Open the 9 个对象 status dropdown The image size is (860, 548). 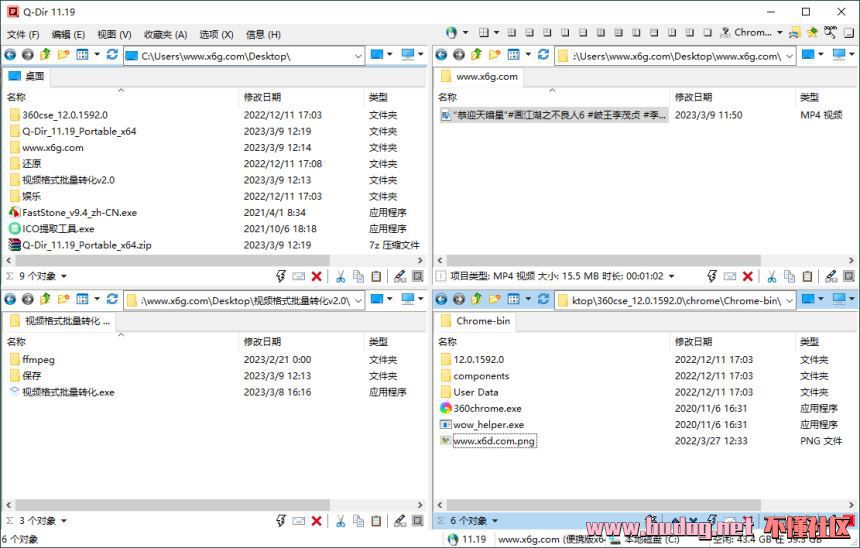[x=64, y=276]
